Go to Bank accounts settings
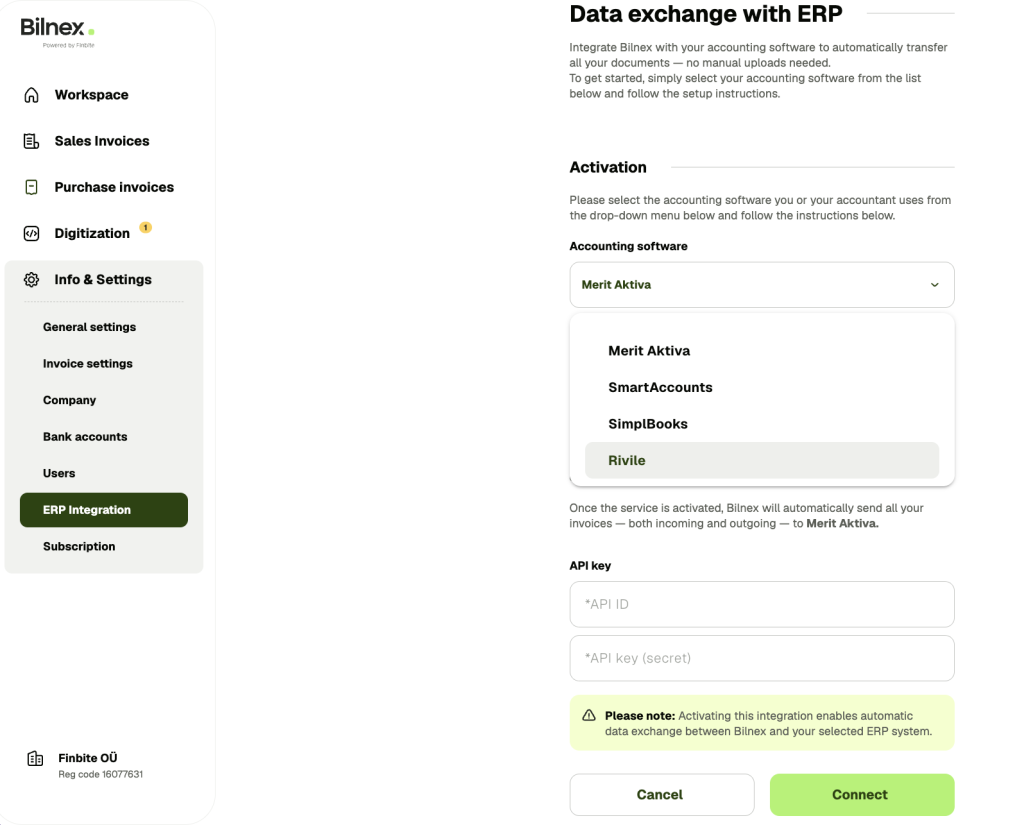1024x825 pixels. (x=85, y=437)
